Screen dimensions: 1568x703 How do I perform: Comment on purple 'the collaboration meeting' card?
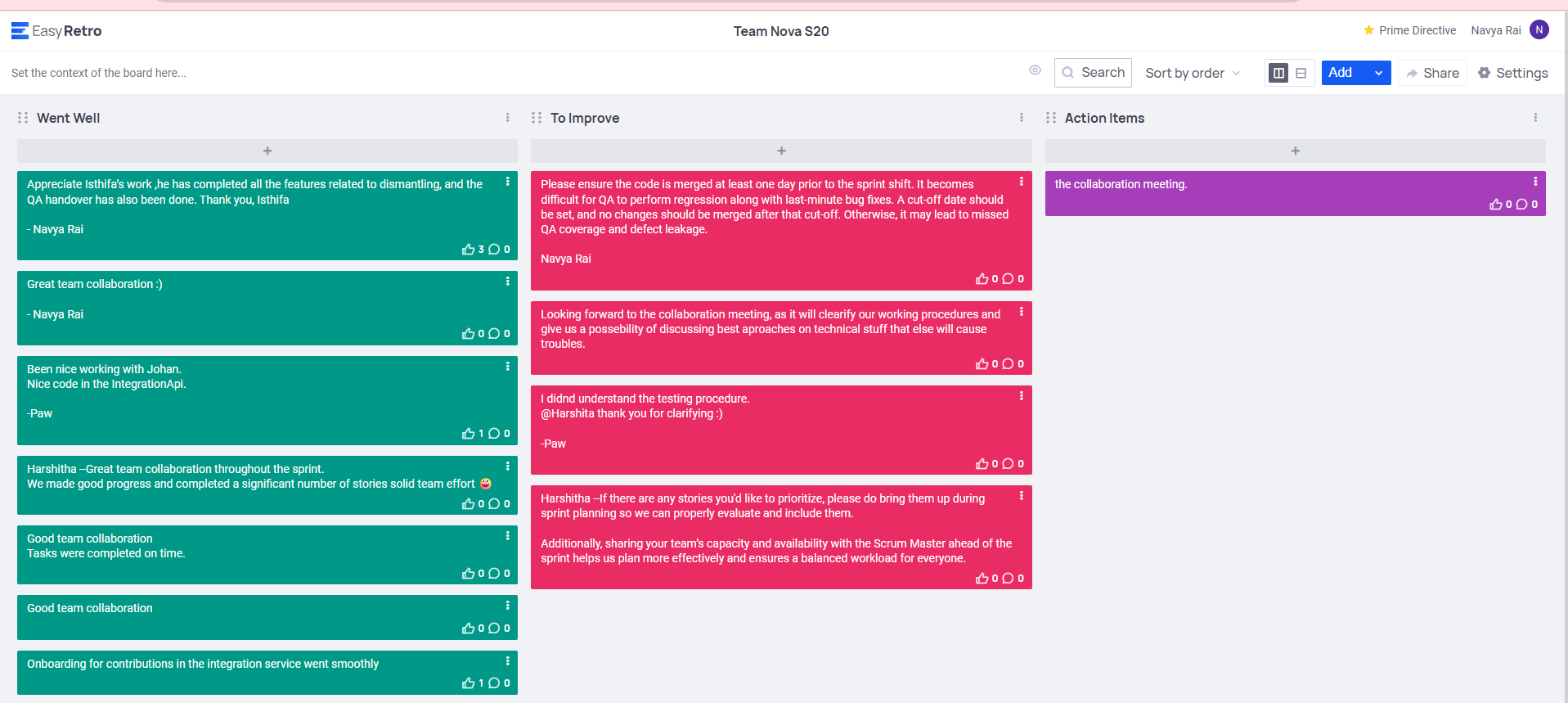1521,205
